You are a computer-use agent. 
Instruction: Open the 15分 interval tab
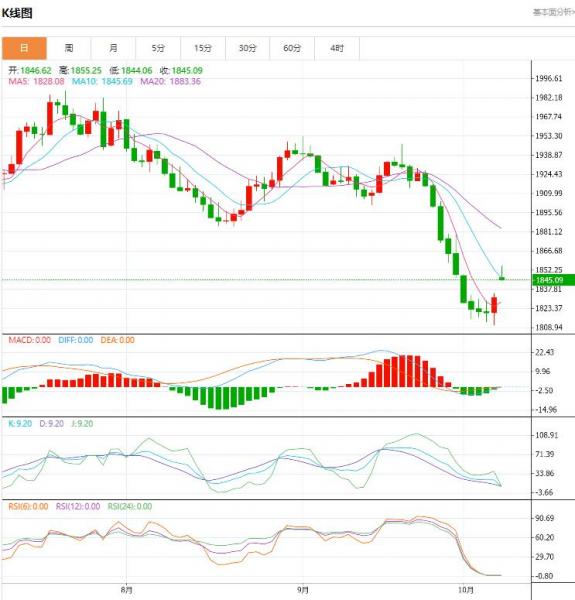[x=203, y=48]
